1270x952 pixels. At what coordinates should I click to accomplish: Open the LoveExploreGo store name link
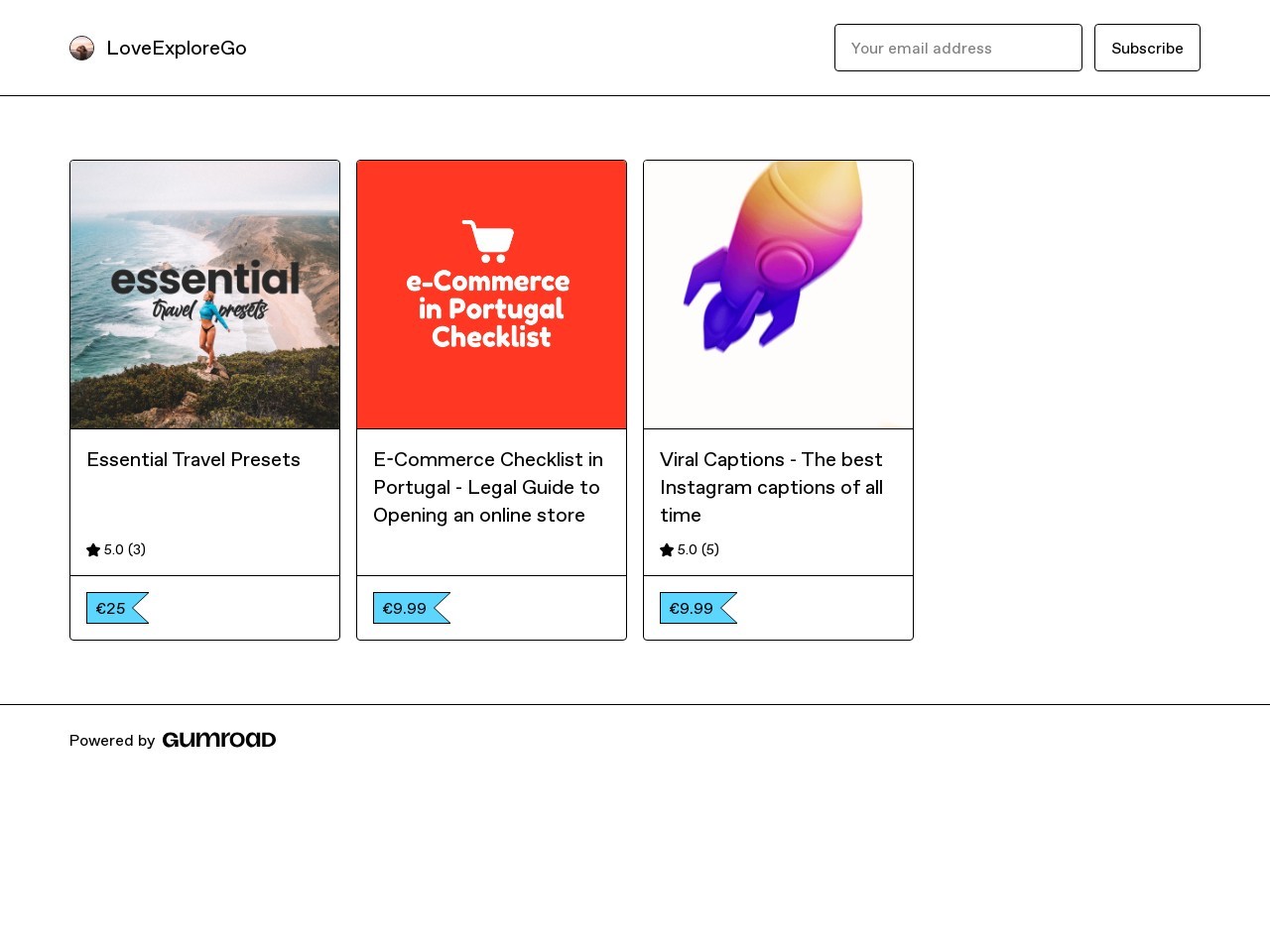177,48
